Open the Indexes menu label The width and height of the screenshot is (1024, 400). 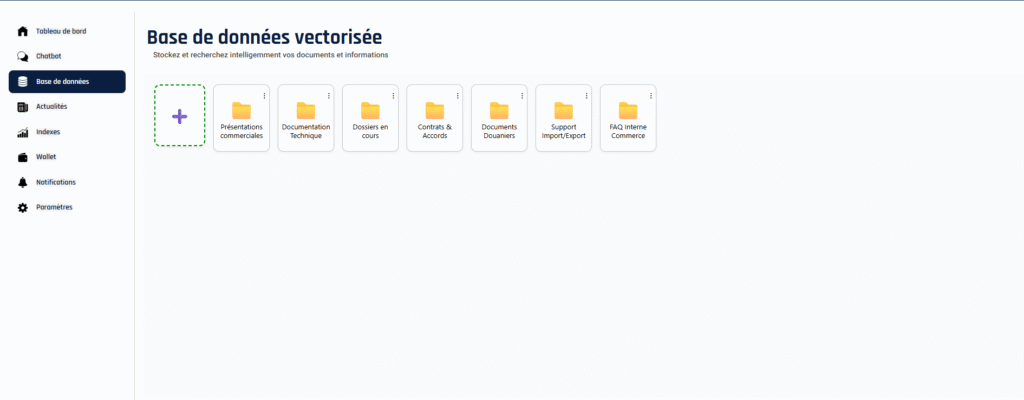click(48, 132)
